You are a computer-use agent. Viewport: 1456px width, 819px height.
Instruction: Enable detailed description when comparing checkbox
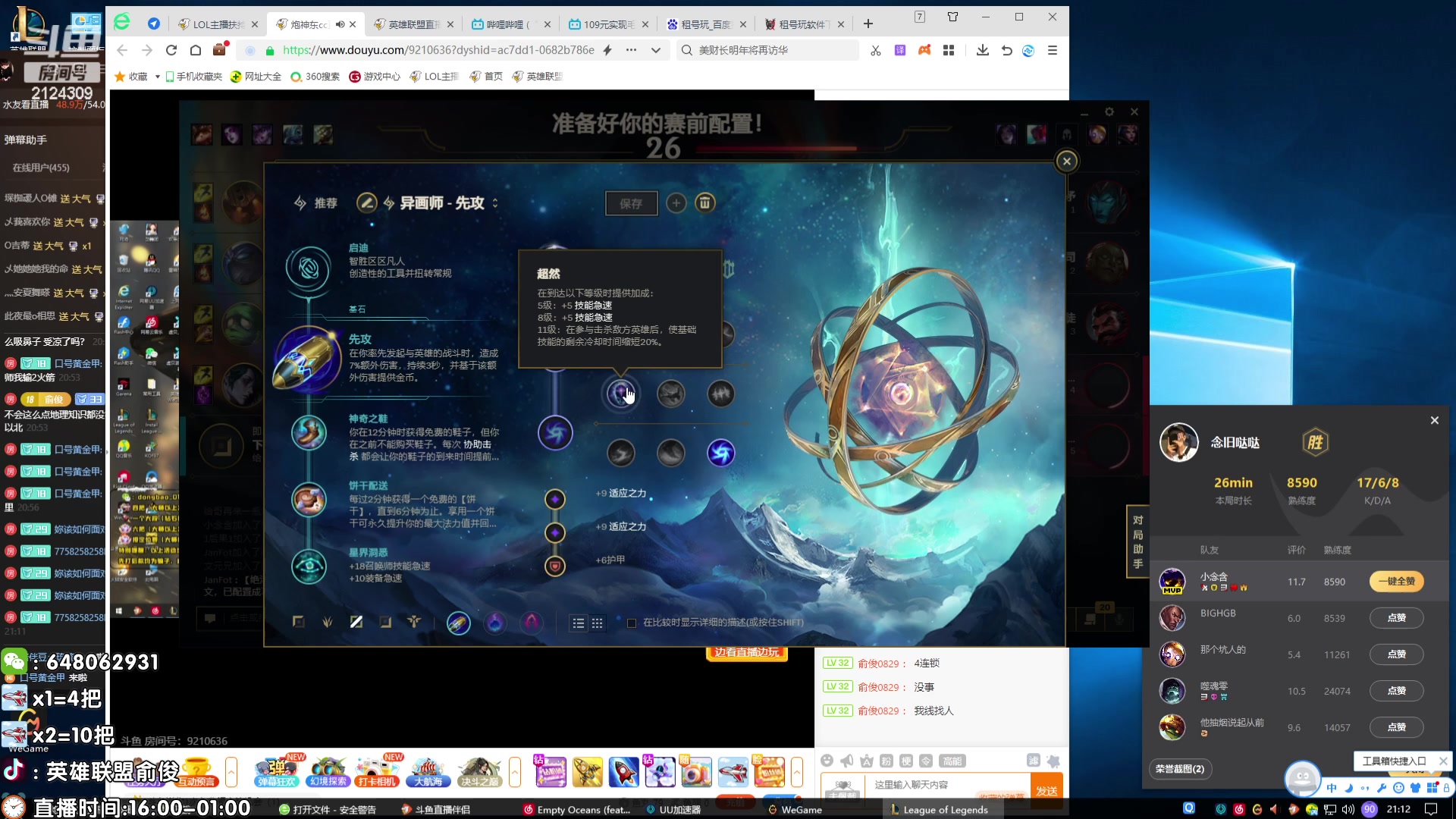[632, 623]
